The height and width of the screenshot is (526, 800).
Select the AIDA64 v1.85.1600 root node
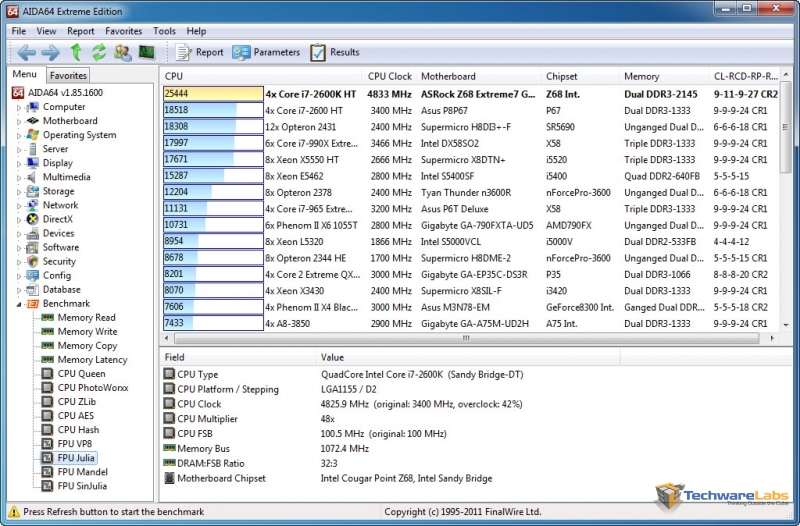click(58, 92)
